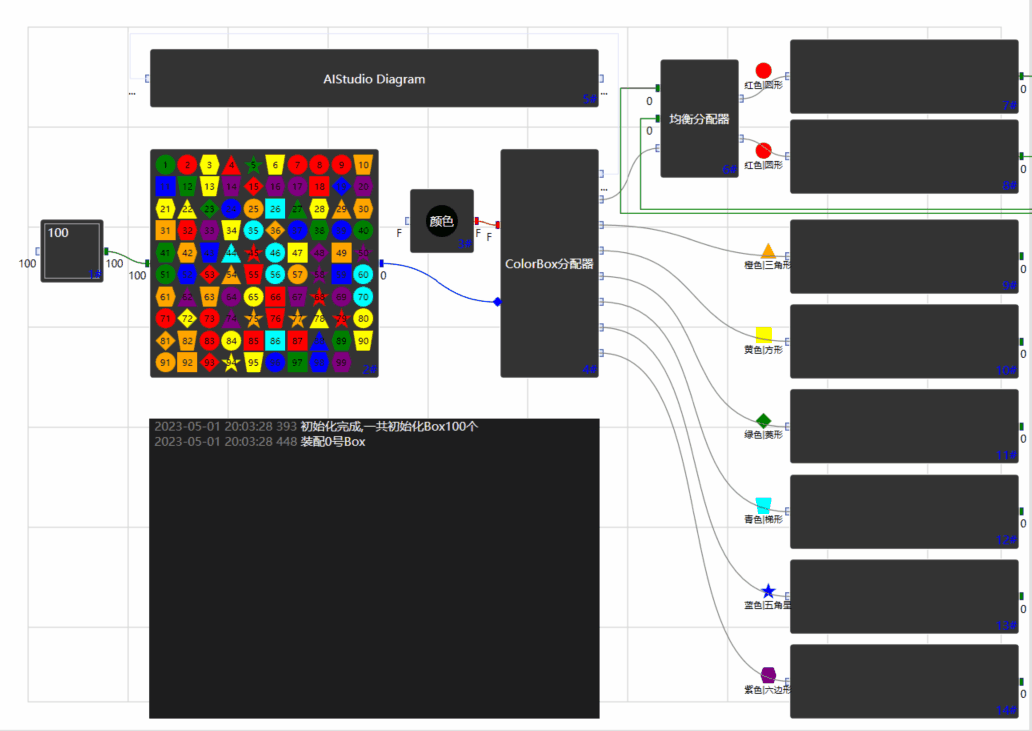Click the orange triangle shape icon

(768, 250)
